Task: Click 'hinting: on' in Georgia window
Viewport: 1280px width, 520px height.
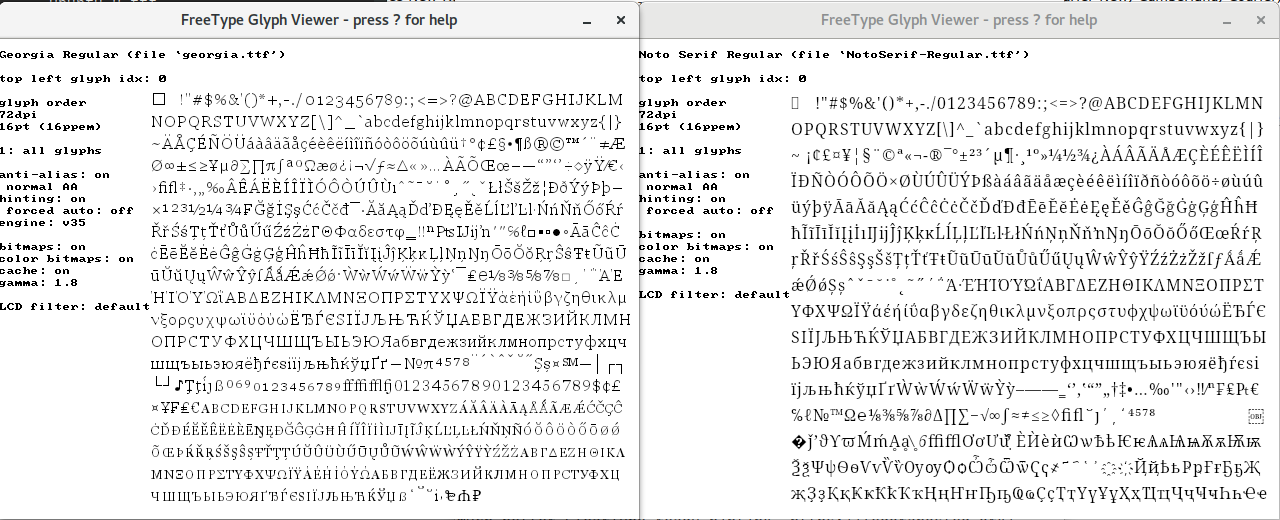Action: click(43, 198)
